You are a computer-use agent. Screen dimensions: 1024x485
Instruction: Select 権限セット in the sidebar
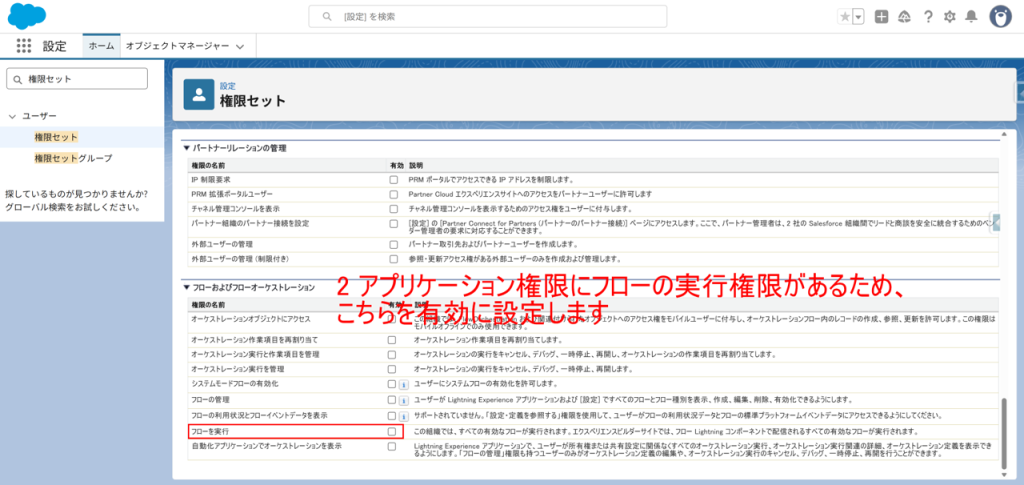click(56, 137)
